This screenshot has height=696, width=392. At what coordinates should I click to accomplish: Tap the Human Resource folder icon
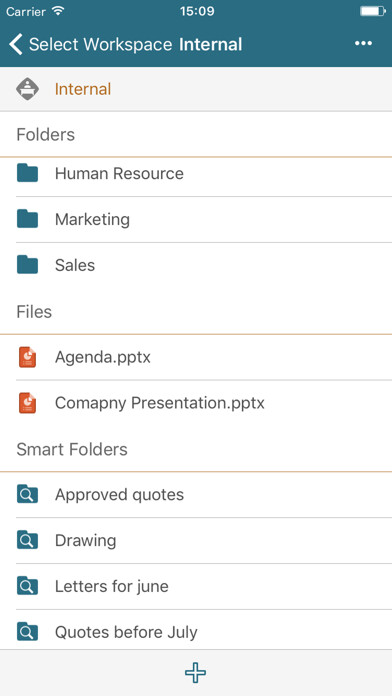click(x=28, y=173)
